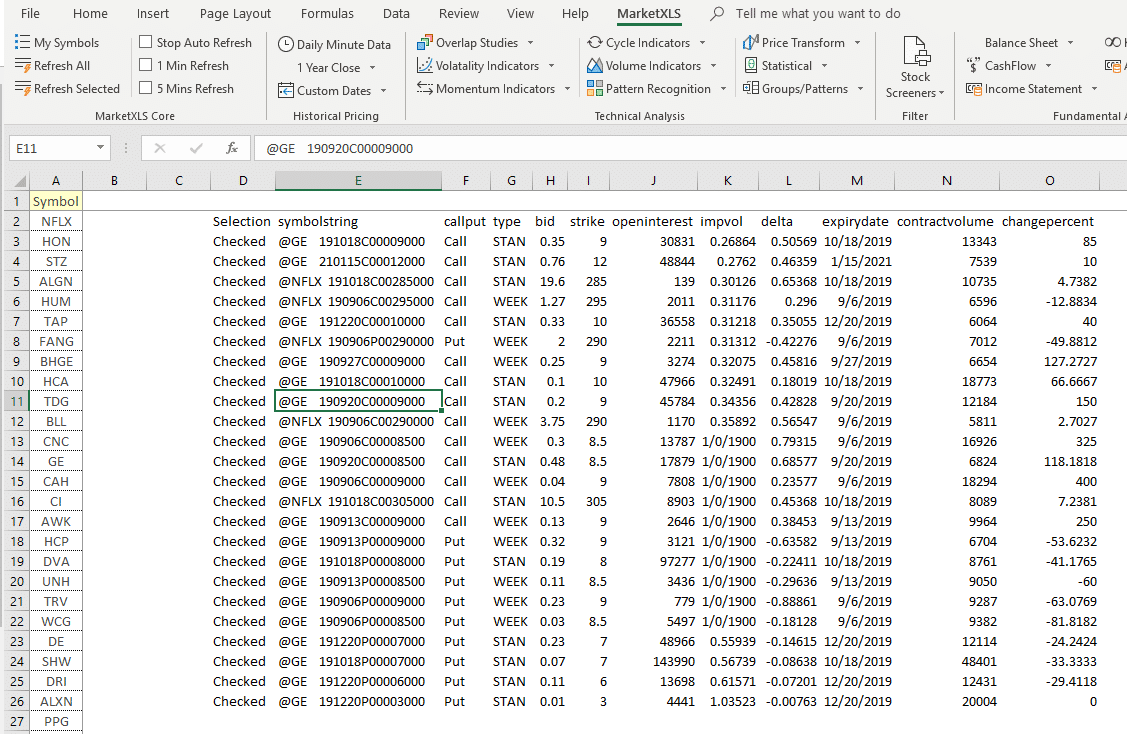Screen dimensions: 1127x734
Task: Expand Overlap Studies dropdown arrow
Action: [x=530, y=42]
